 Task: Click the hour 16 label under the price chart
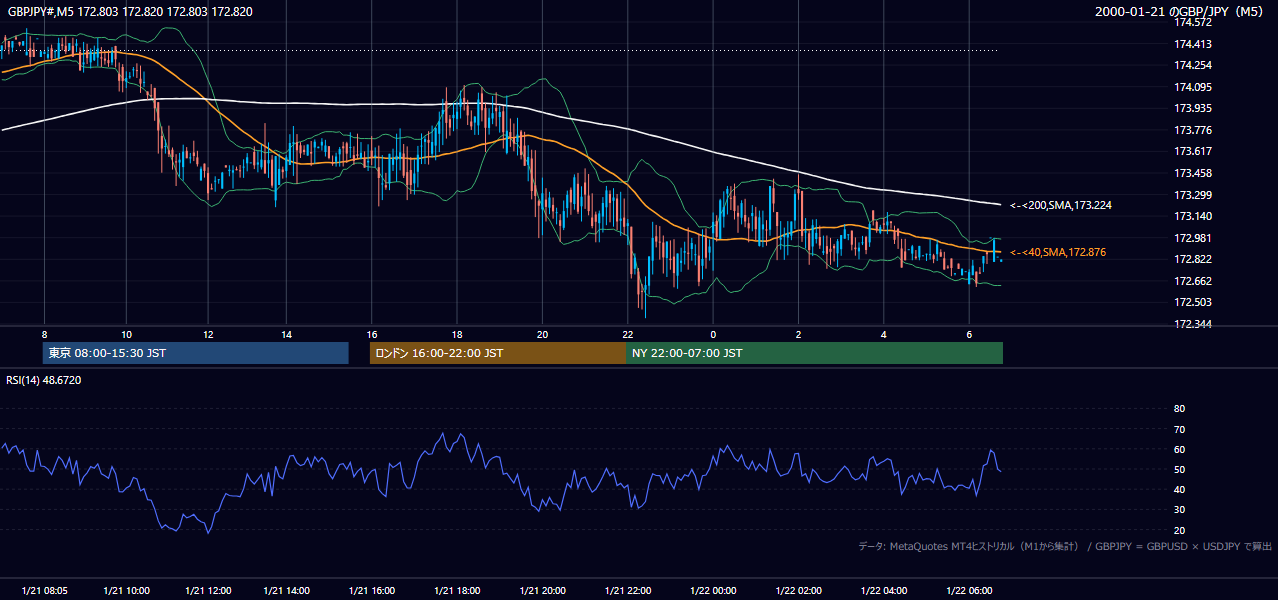tap(372, 334)
